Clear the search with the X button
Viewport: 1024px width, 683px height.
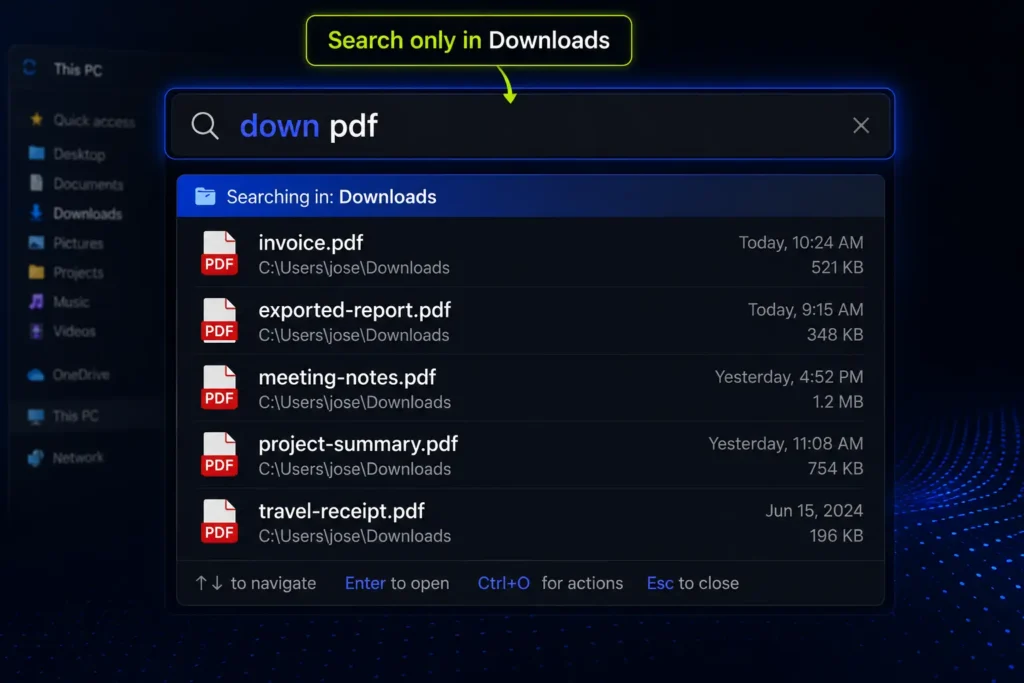[861, 125]
